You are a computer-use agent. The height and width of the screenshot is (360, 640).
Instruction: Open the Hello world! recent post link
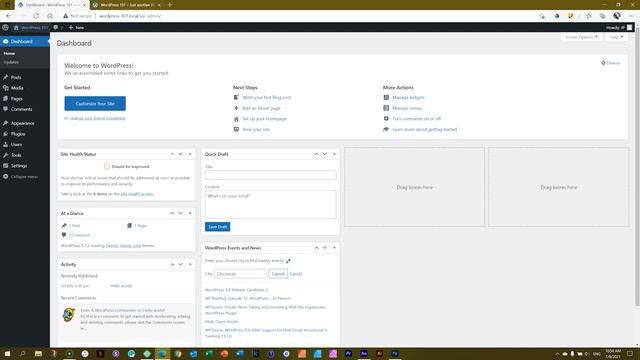tap(121, 286)
